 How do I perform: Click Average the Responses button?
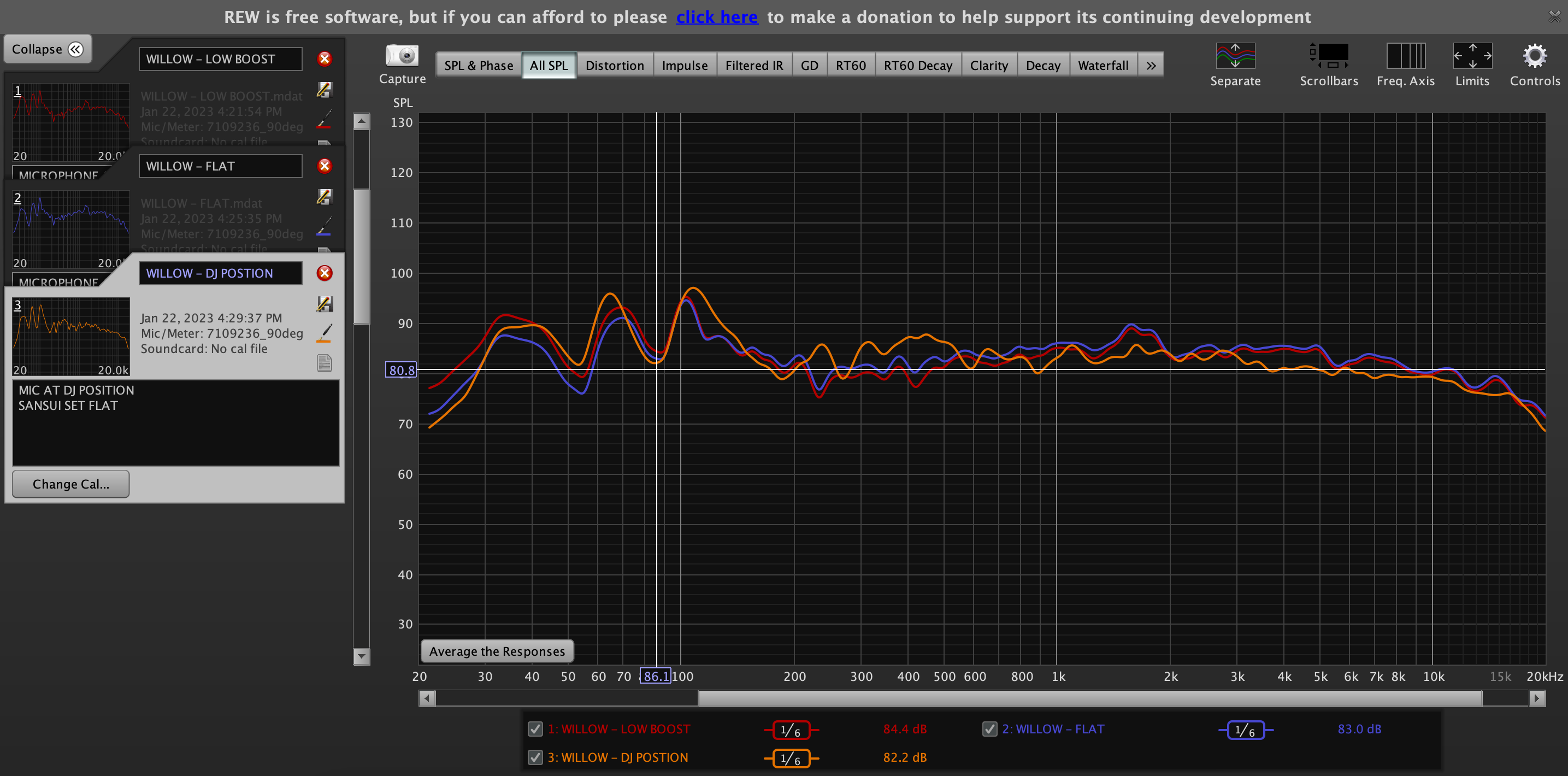click(497, 651)
